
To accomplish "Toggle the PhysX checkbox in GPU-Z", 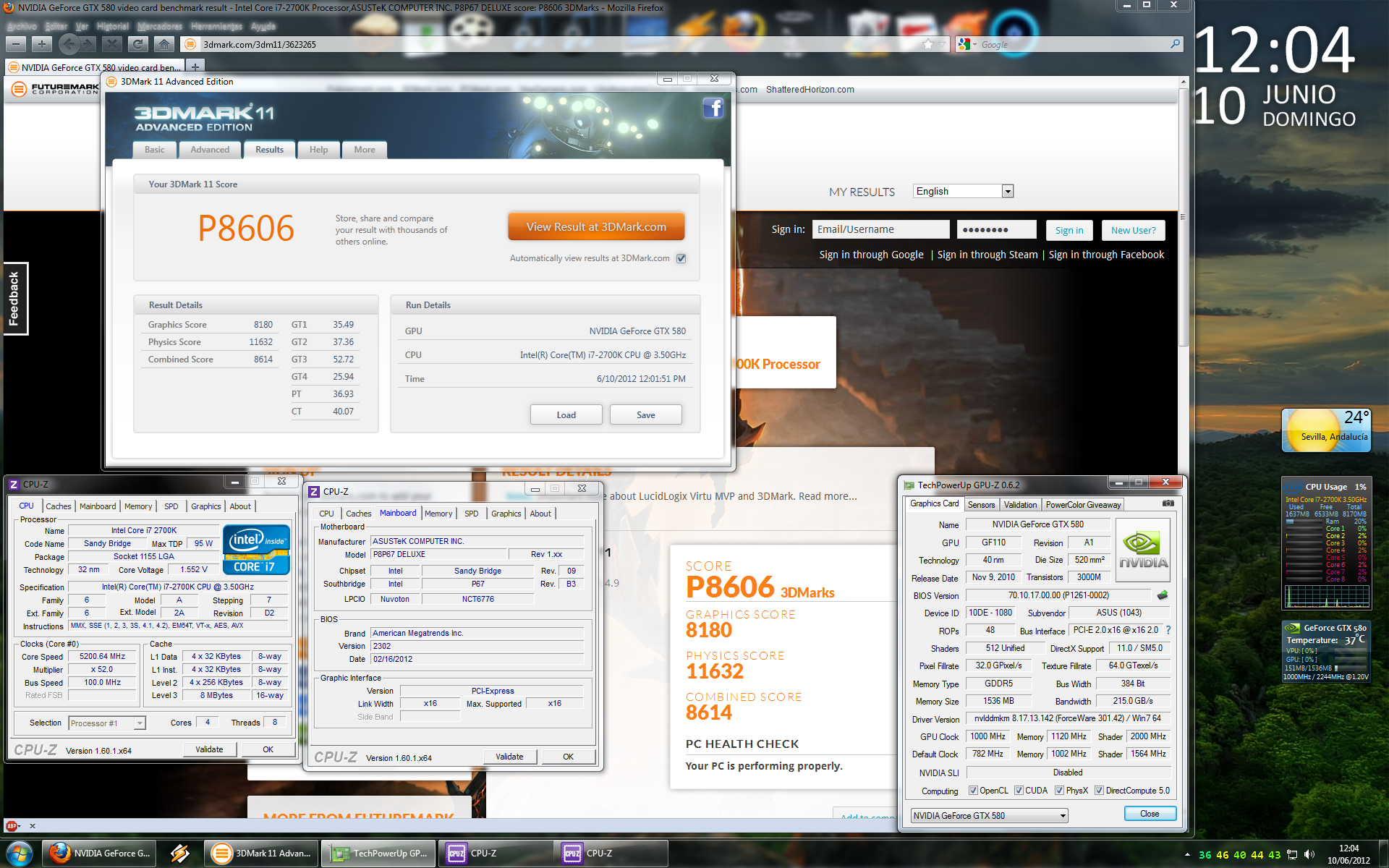I will 1059,791.
